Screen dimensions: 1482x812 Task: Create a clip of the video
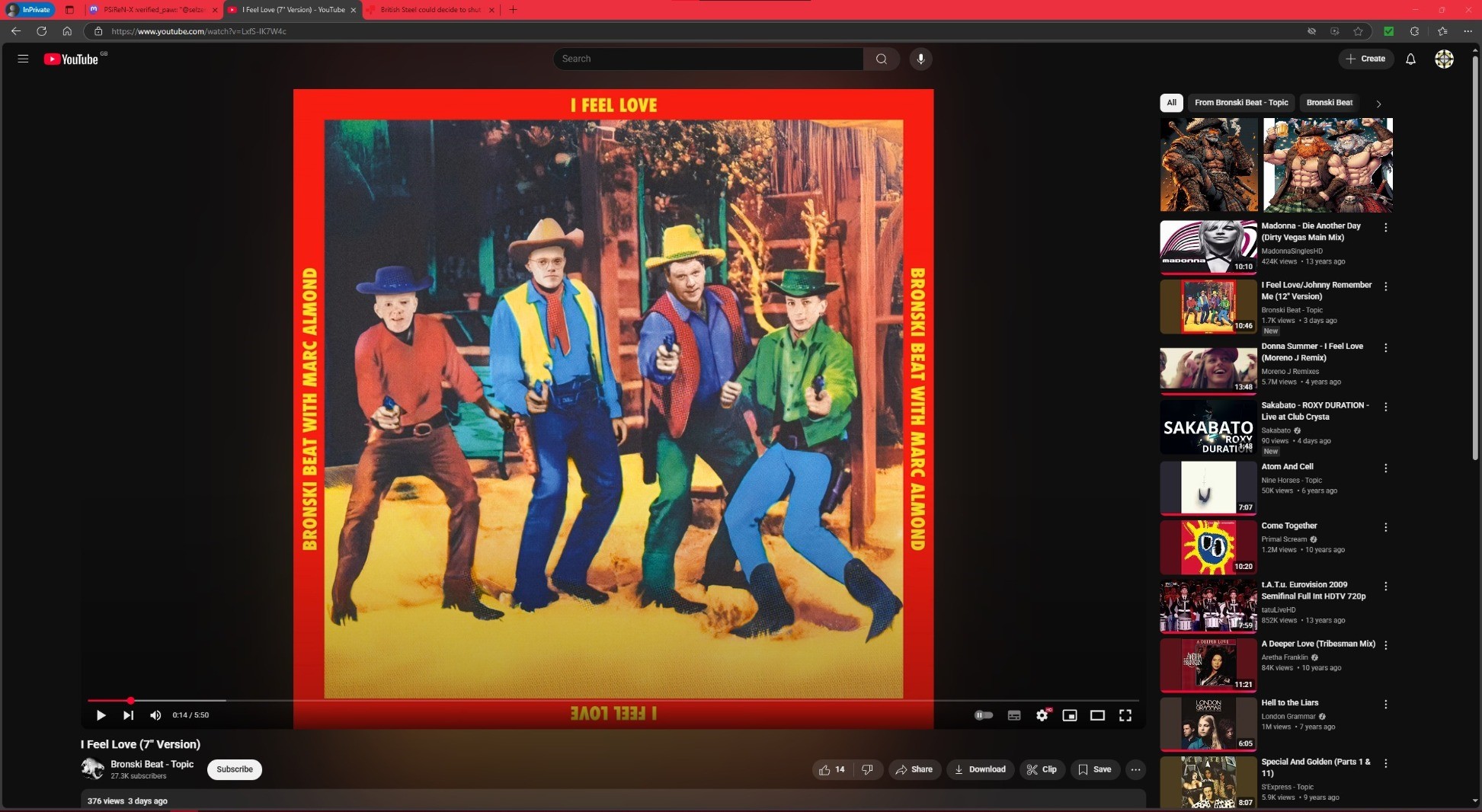(1042, 769)
